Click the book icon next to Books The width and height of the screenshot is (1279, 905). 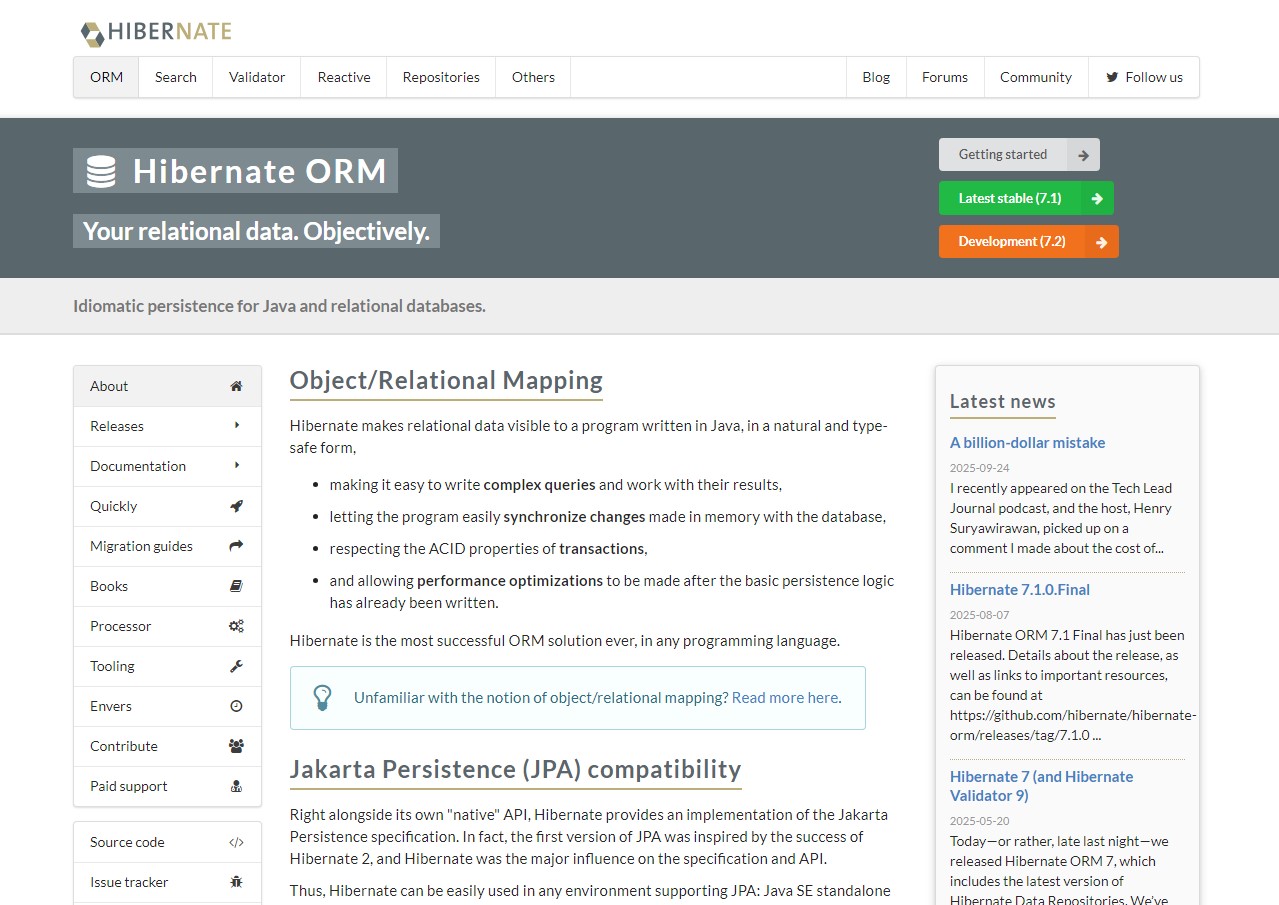(236, 586)
